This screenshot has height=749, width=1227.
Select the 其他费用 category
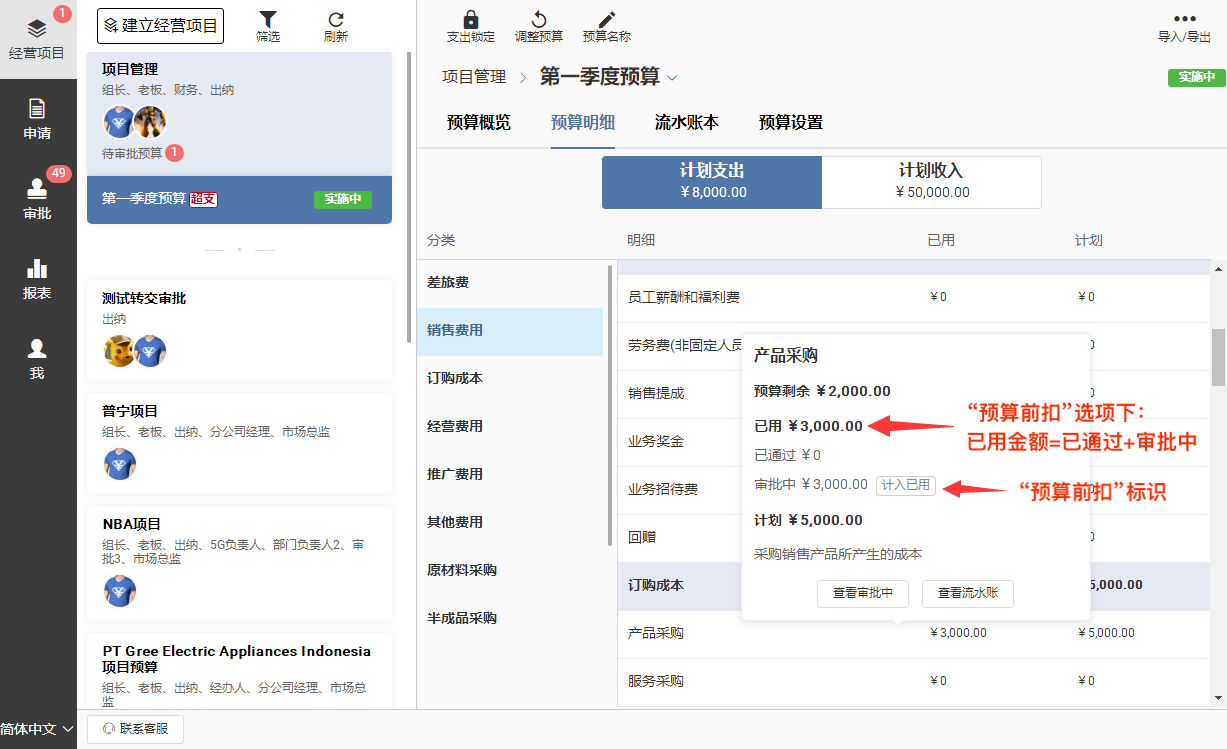tap(510, 523)
